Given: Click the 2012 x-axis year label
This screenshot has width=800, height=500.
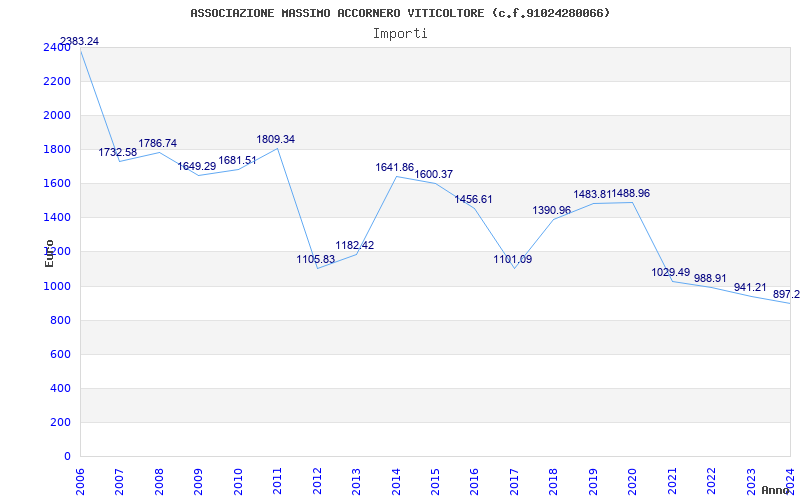Looking at the screenshot, I should 317,481.
